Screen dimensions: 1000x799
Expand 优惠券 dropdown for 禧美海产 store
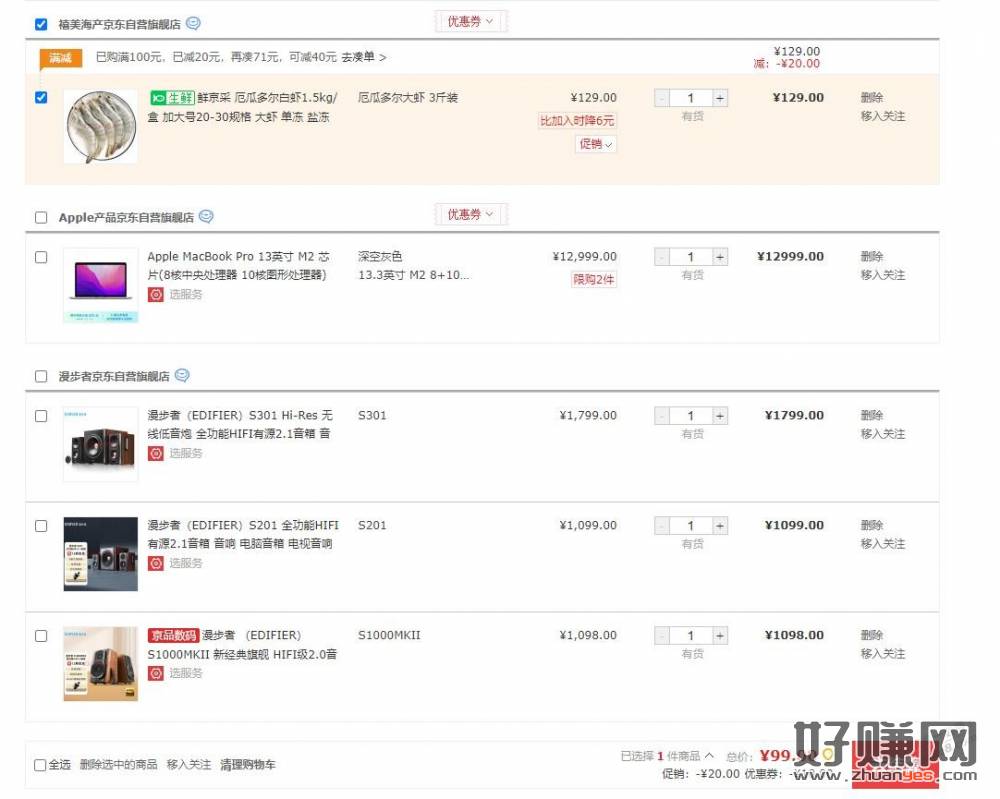click(471, 22)
